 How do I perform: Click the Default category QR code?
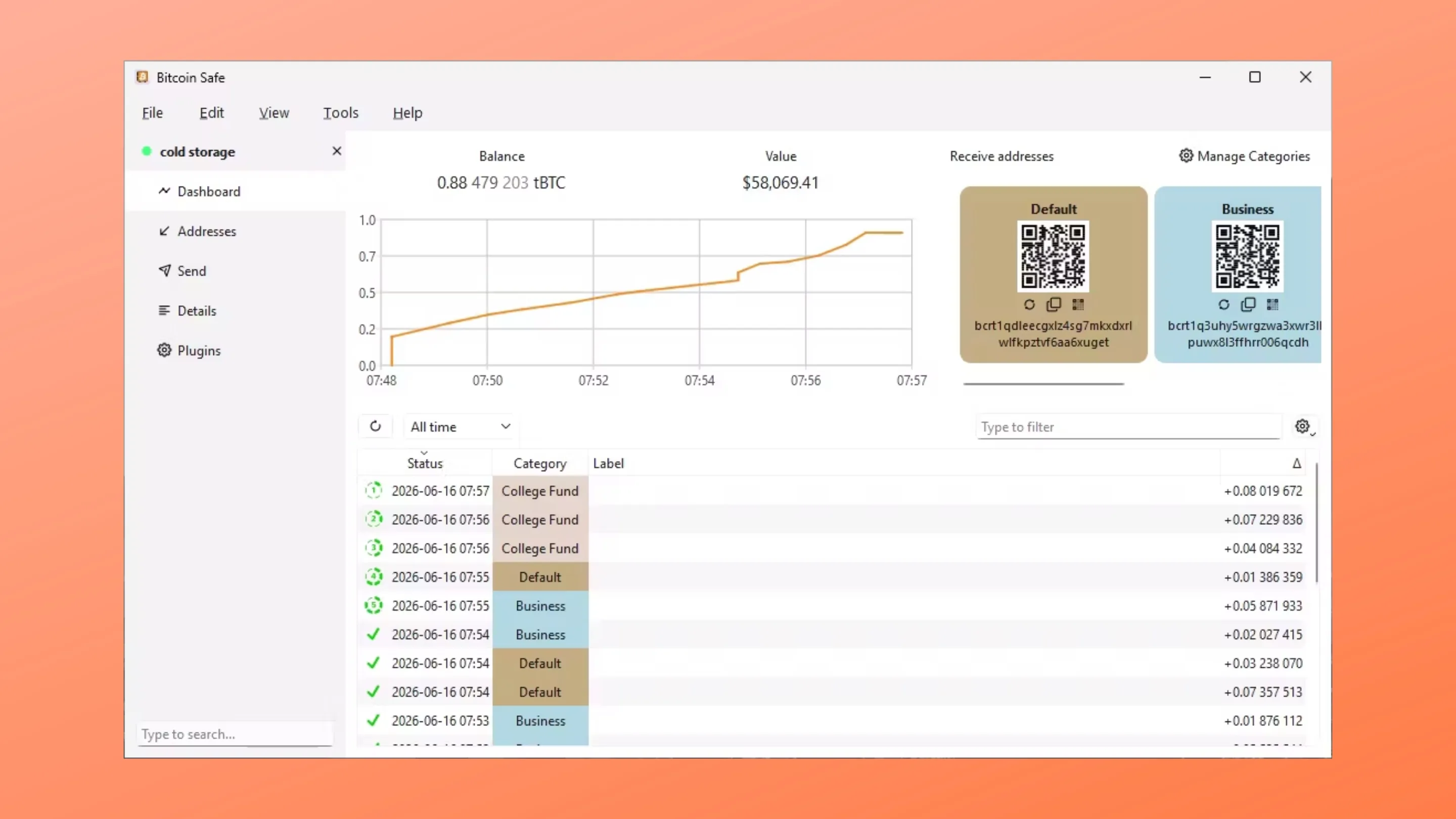(x=1053, y=257)
